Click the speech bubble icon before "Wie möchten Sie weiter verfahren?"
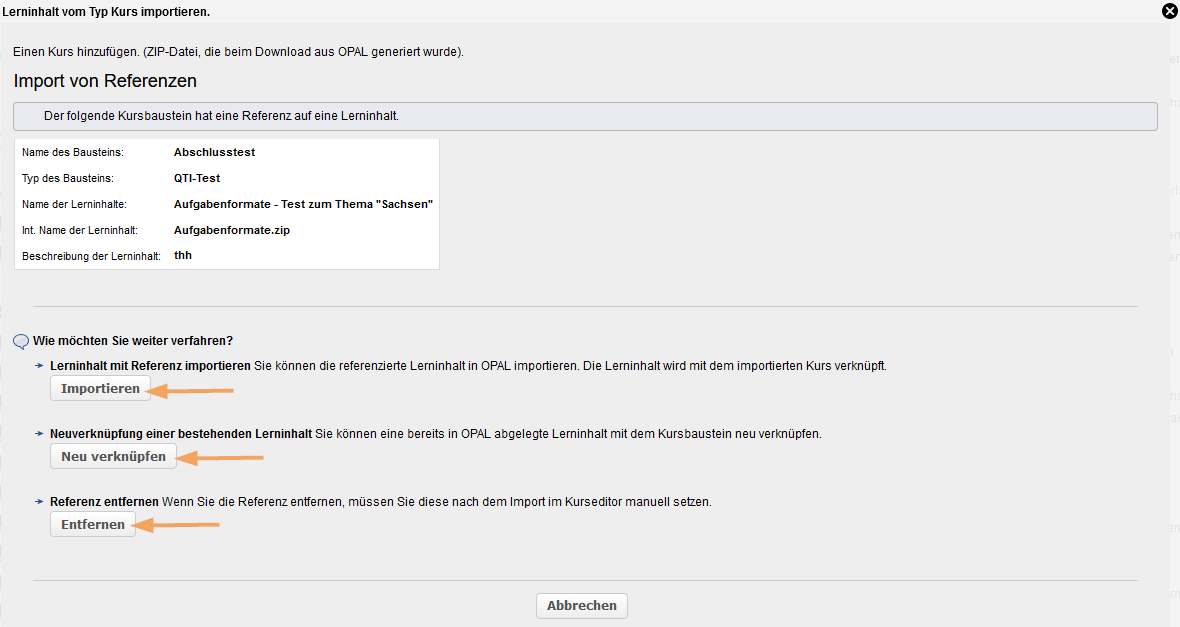Viewport: 1180px width, 627px height. click(x=20, y=342)
